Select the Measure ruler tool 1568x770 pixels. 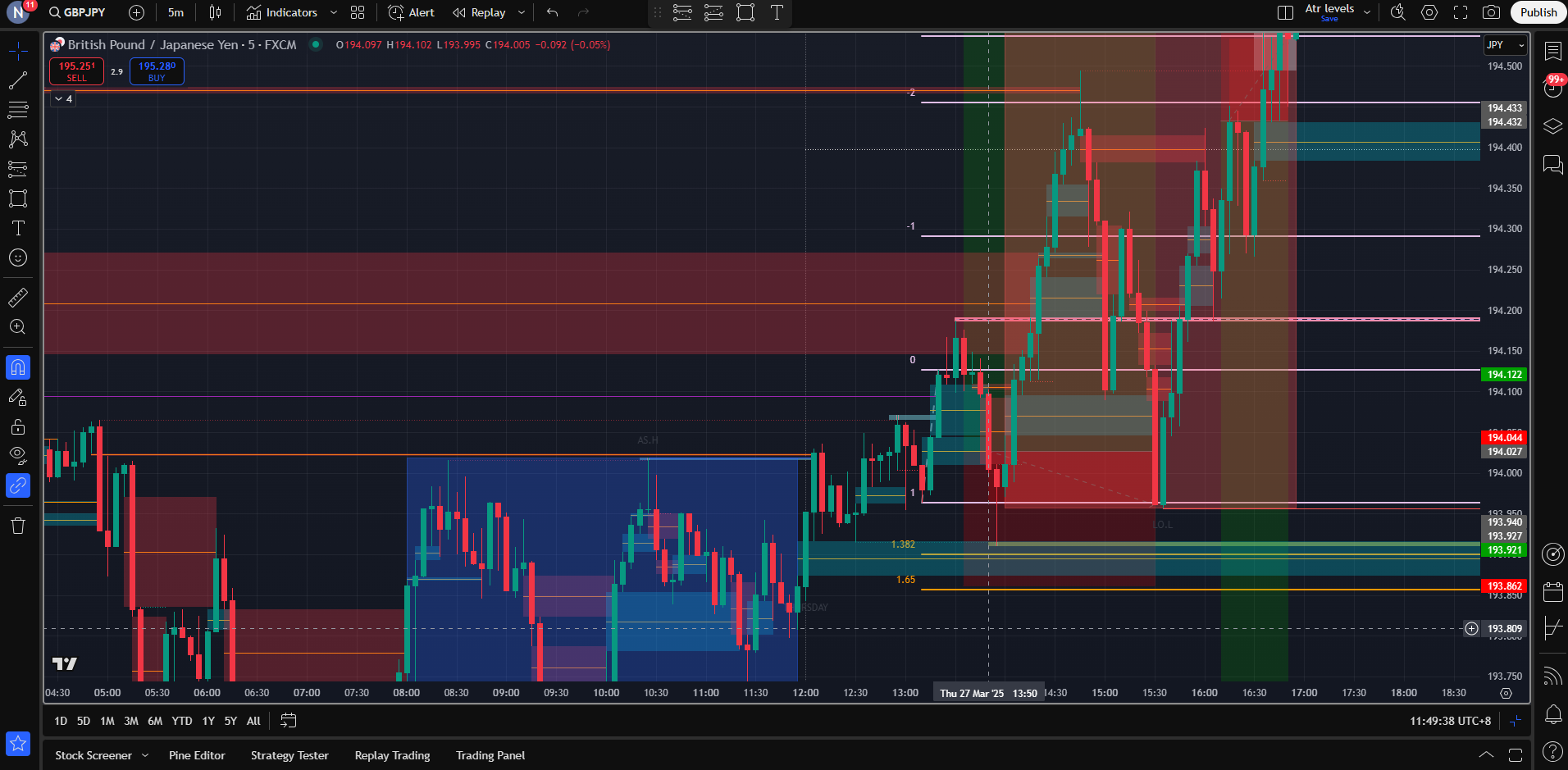point(18,298)
